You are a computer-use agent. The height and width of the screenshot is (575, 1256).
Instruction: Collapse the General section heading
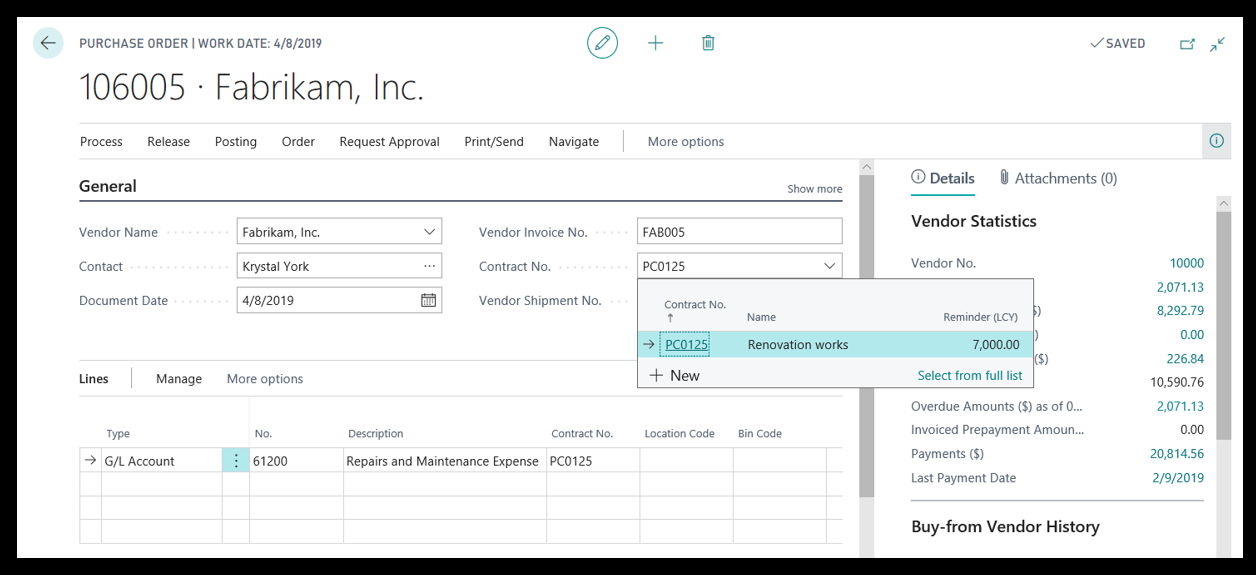[108, 186]
